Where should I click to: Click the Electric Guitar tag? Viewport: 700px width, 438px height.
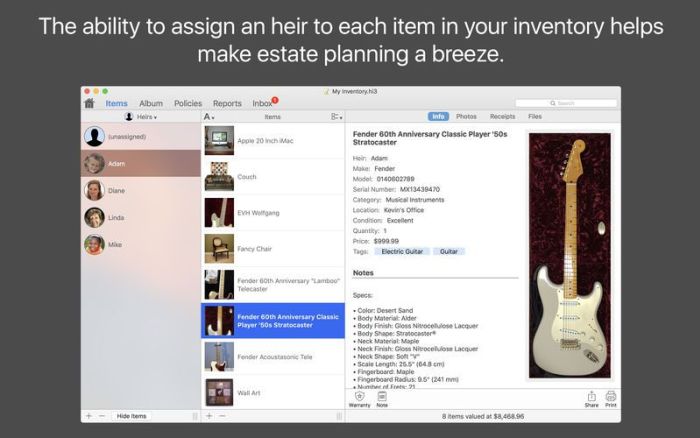402,251
